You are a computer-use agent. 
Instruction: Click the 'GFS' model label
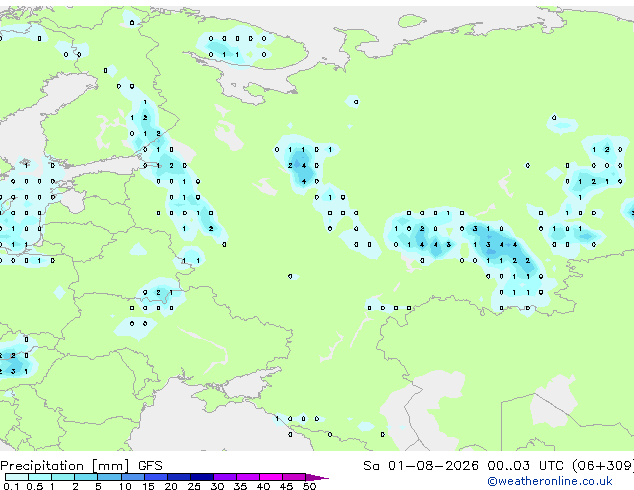coord(150,466)
